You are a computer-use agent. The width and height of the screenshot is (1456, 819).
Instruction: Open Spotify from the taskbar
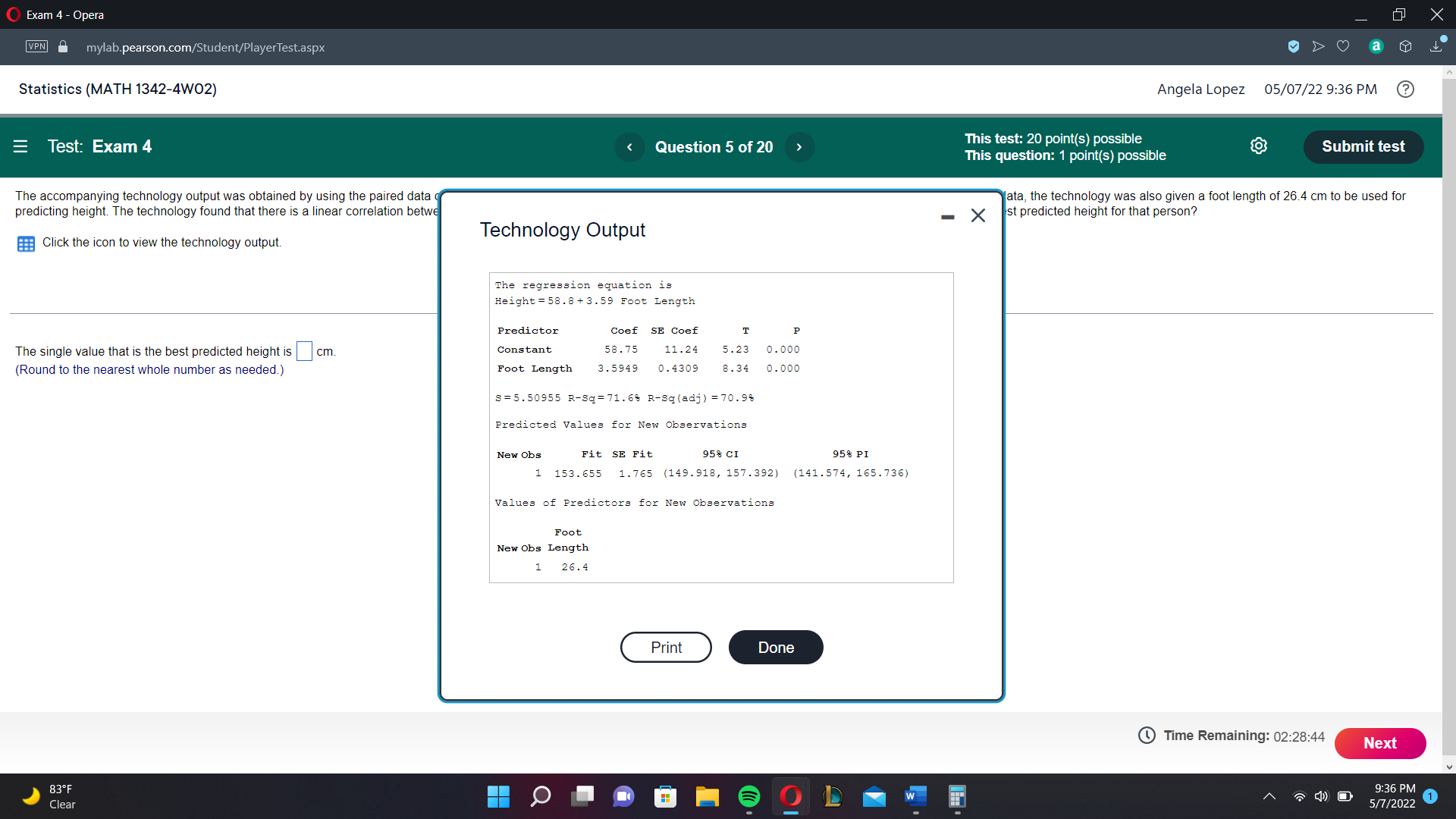[748, 796]
